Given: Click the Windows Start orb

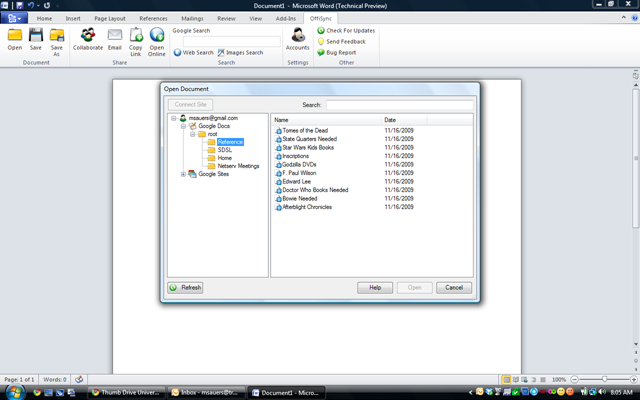Looking at the screenshot, I should [x=15, y=392].
